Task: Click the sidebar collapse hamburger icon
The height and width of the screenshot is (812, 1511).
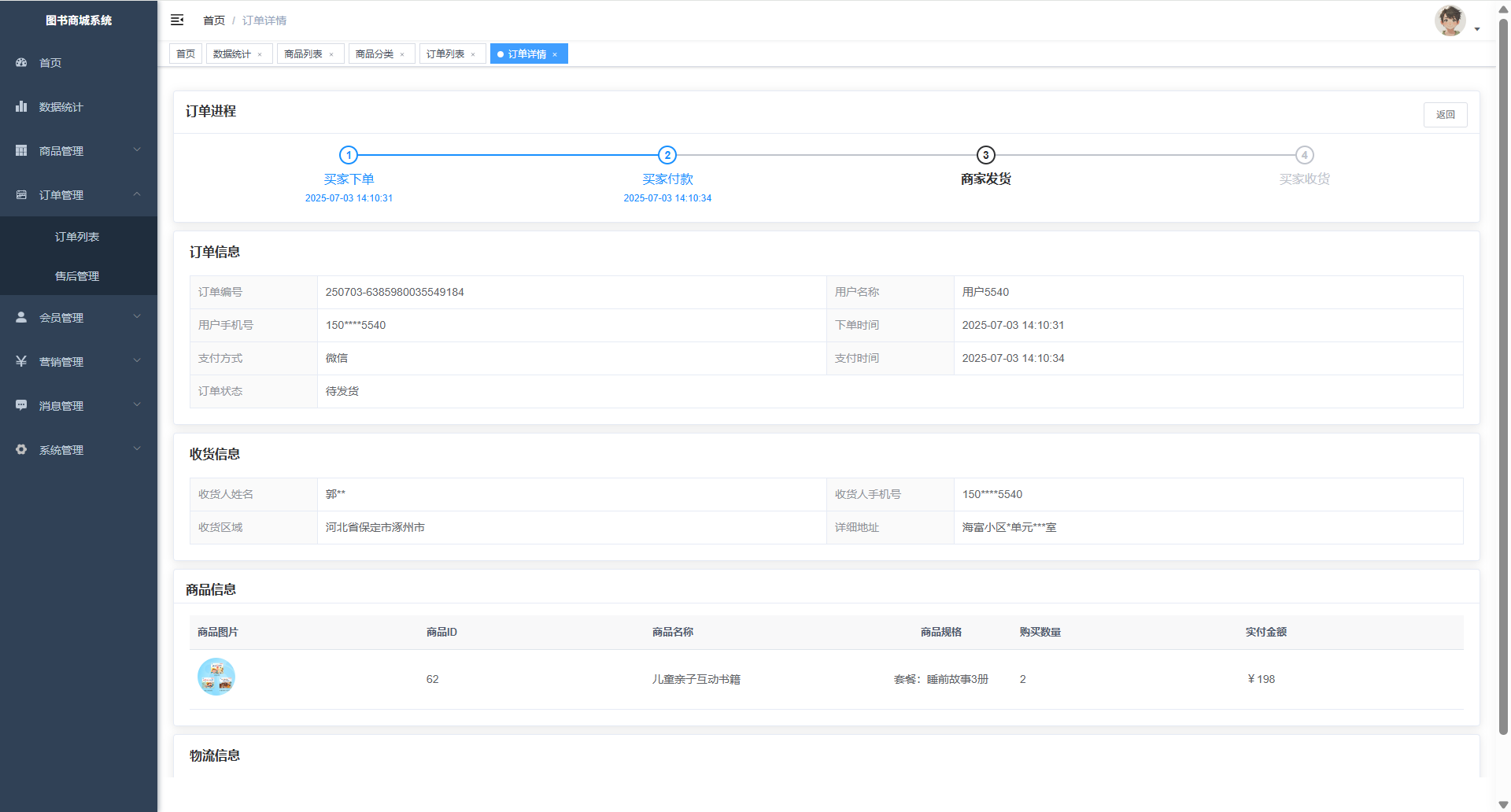Action: point(177,20)
